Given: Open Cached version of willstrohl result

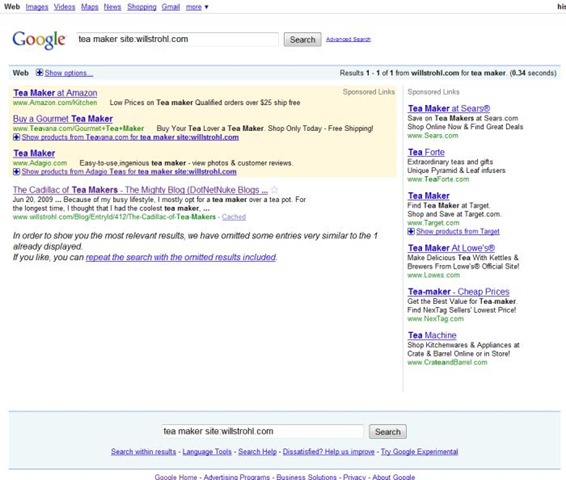Looking at the screenshot, I should click(234, 217).
